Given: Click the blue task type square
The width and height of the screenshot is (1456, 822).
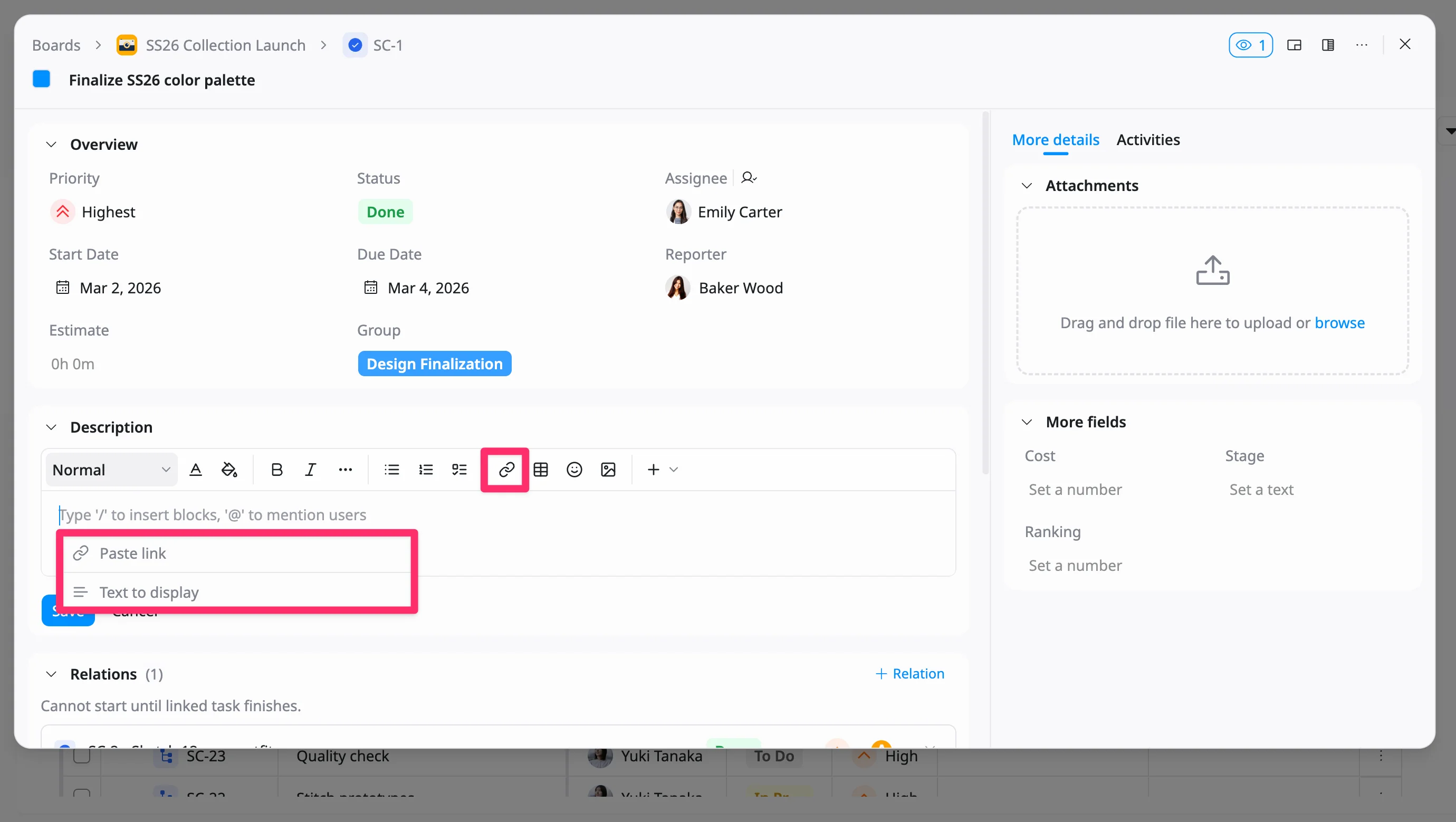Looking at the screenshot, I should pos(41,79).
